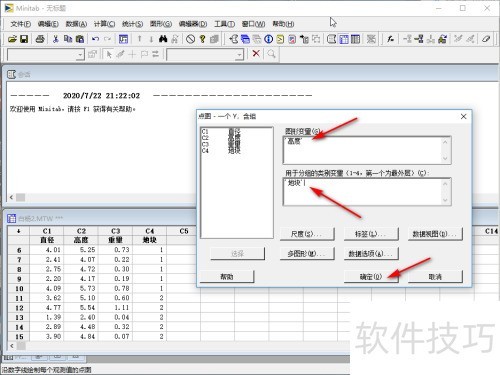Open the 图形(G) menu
This screenshot has height=375, width=500.
161,24
